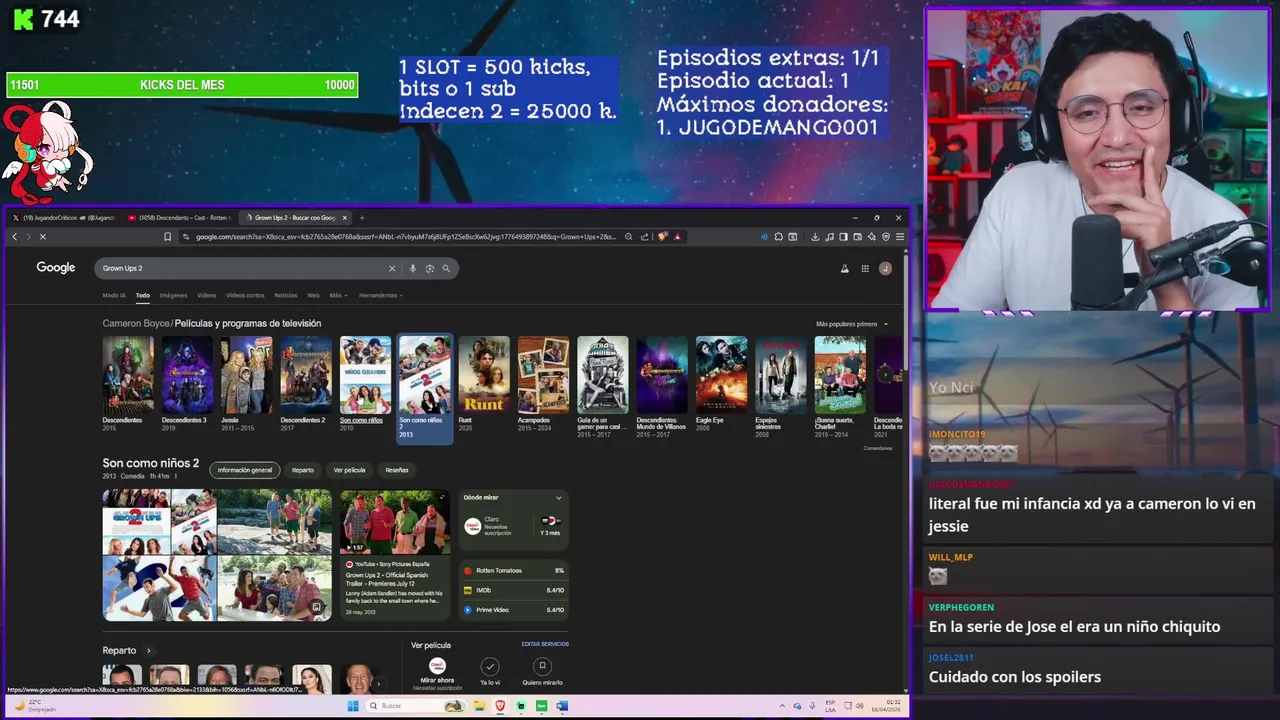1280x720 pixels.
Task: Click the Kick logo in stream overlay
Action: (x=22, y=19)
